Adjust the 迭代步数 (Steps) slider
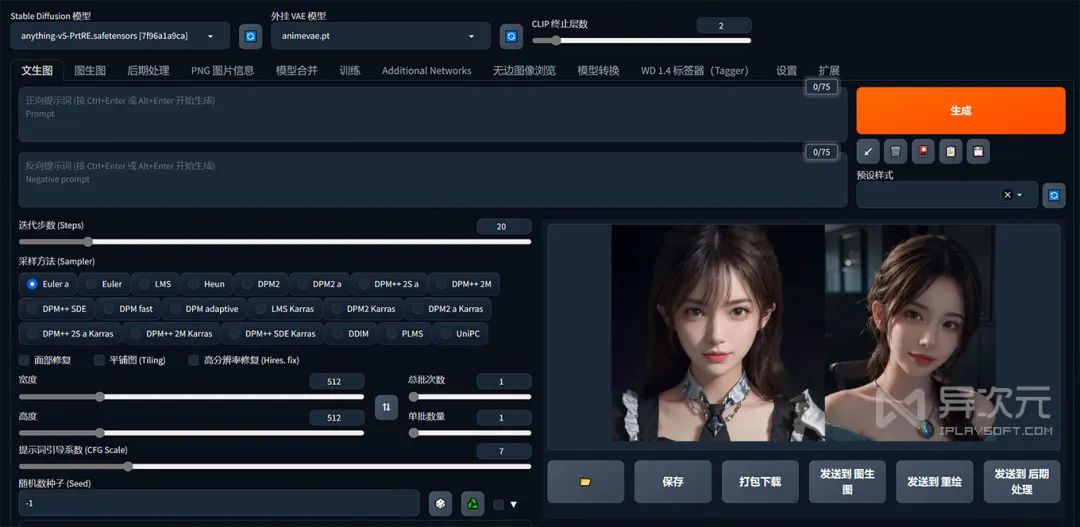Image resolution: width=1080 pixels, height=527 pixels. pos(275,242)
